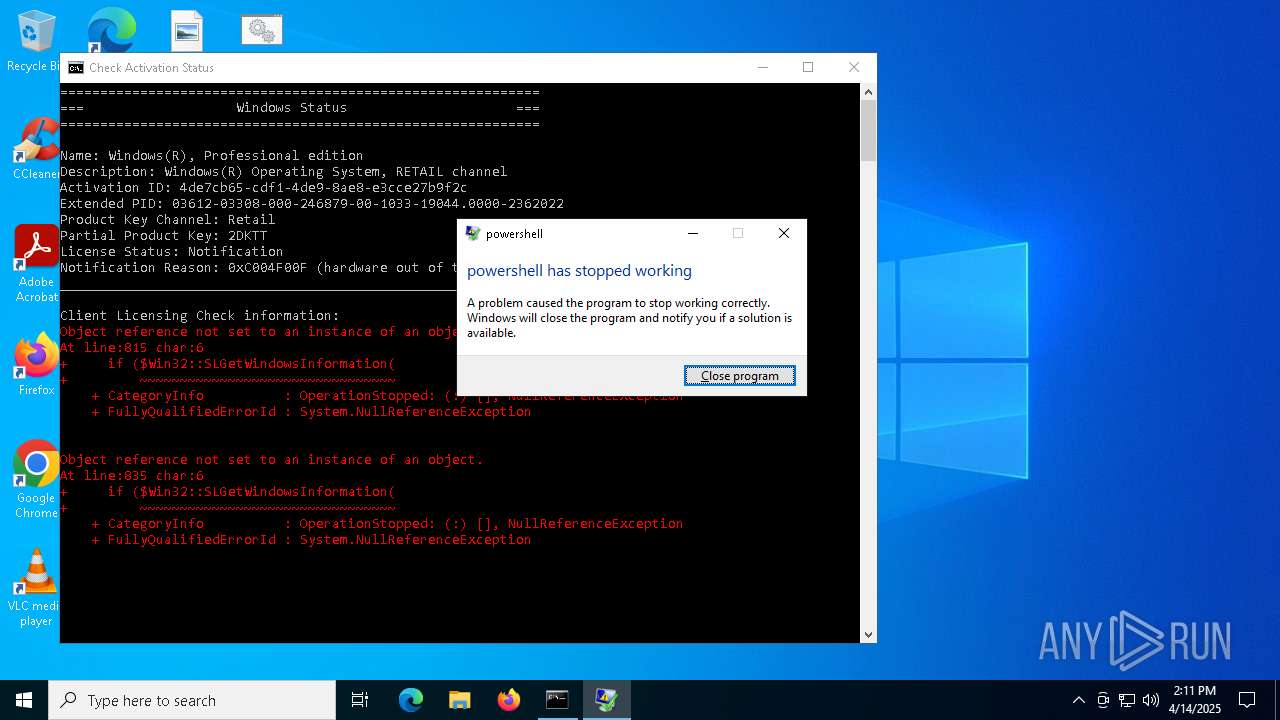Click the 'Partial Product Key: 2DKTT' line

[164, 236]
